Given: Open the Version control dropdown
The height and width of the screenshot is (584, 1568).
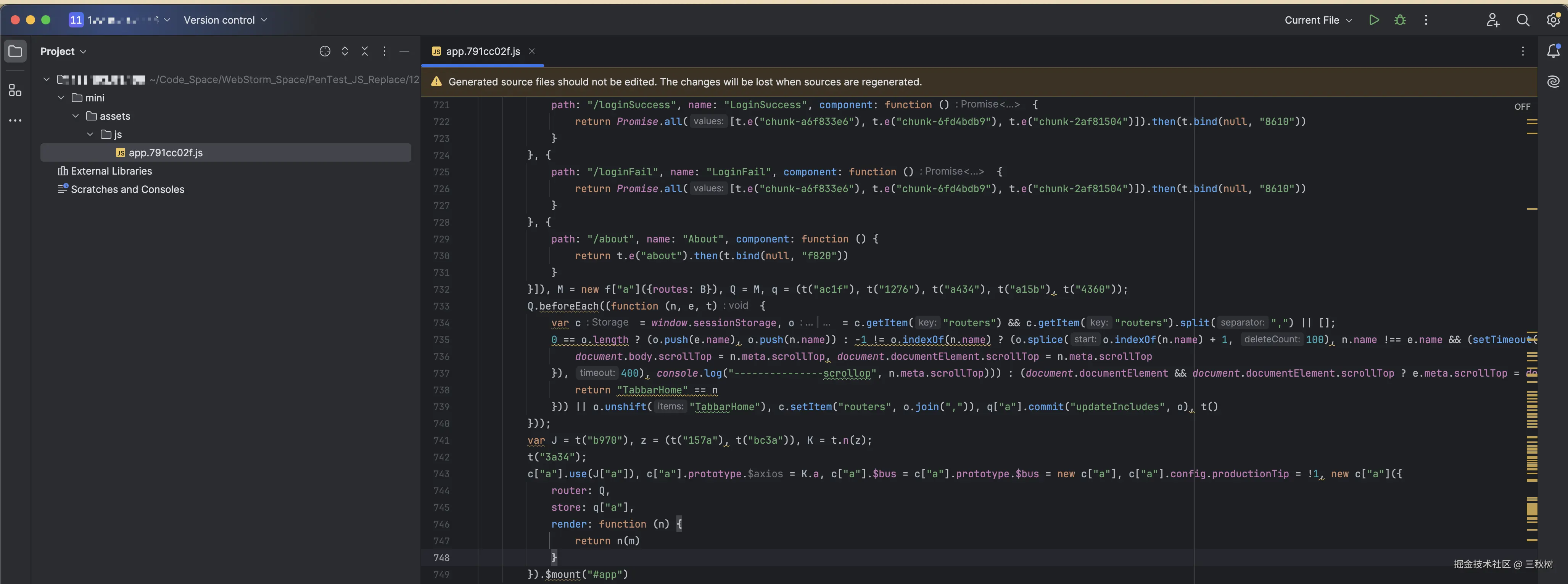Looking at the screenshot, I should point(225,20).
